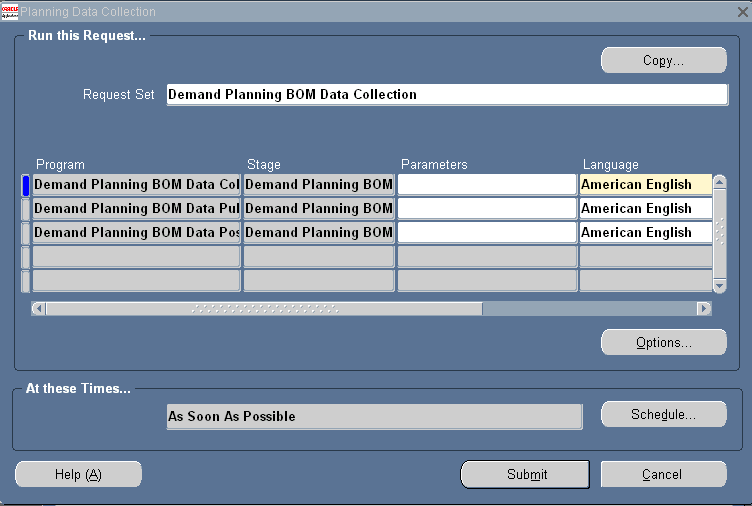This screenshot has height=506, width=752.
Task: Click the first empty Program row
Action: (x=136, y=257)
